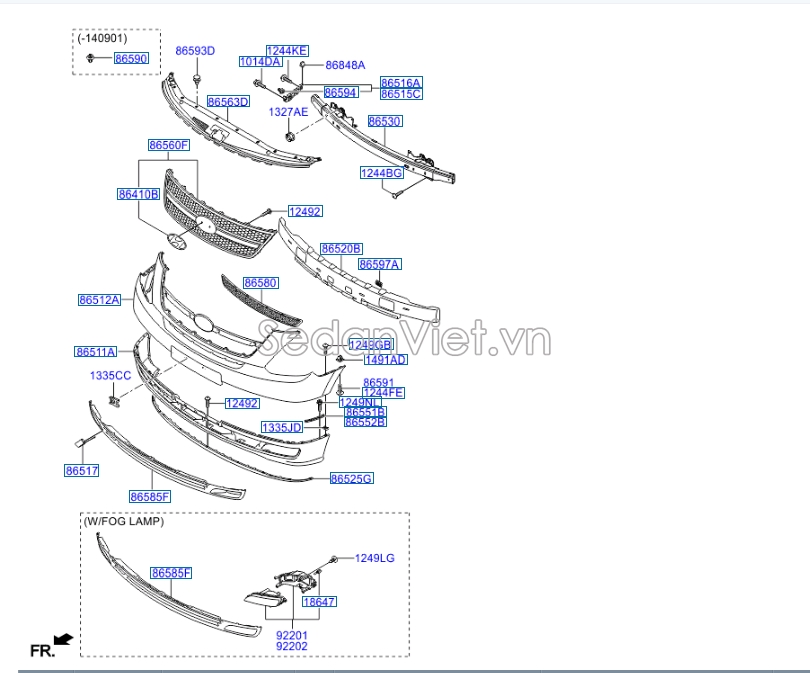Open part number 86525G

[x=352, y=479]
